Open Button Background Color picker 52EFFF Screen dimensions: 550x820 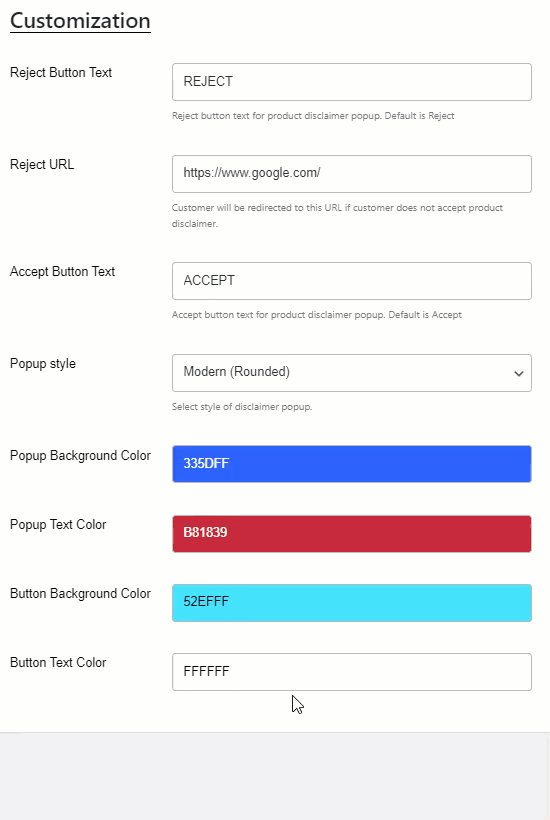(352, 602)
